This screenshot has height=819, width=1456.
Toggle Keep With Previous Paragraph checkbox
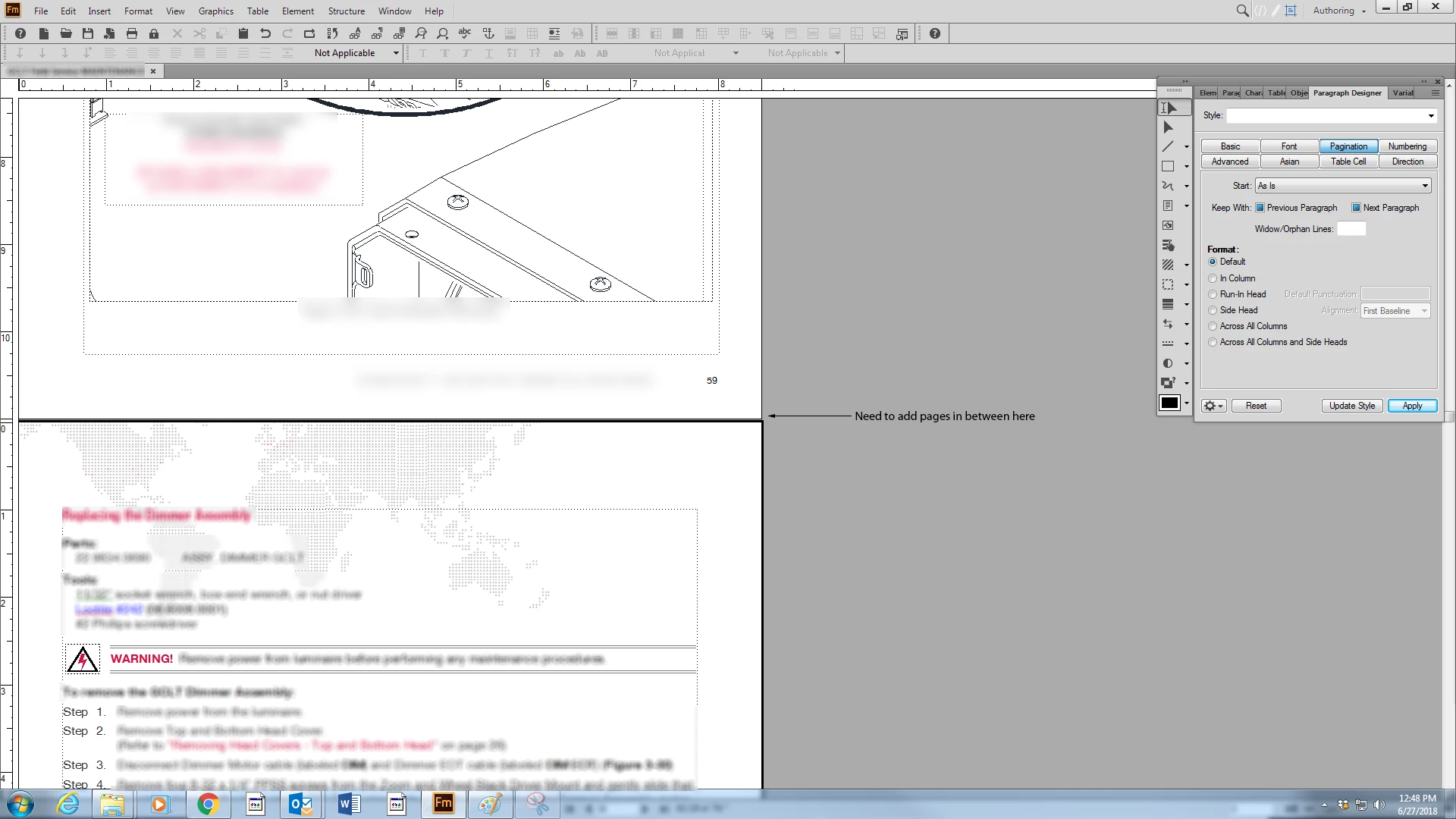tap(1260, 208)
